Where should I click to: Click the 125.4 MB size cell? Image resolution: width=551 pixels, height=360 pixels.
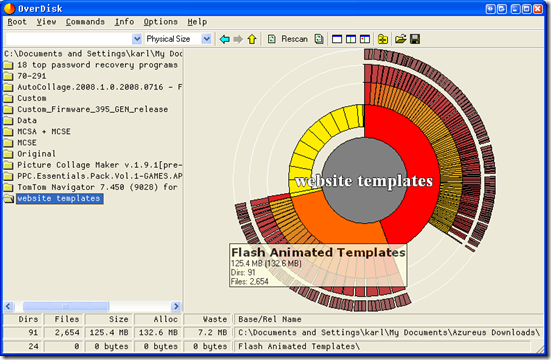[109, 333]
